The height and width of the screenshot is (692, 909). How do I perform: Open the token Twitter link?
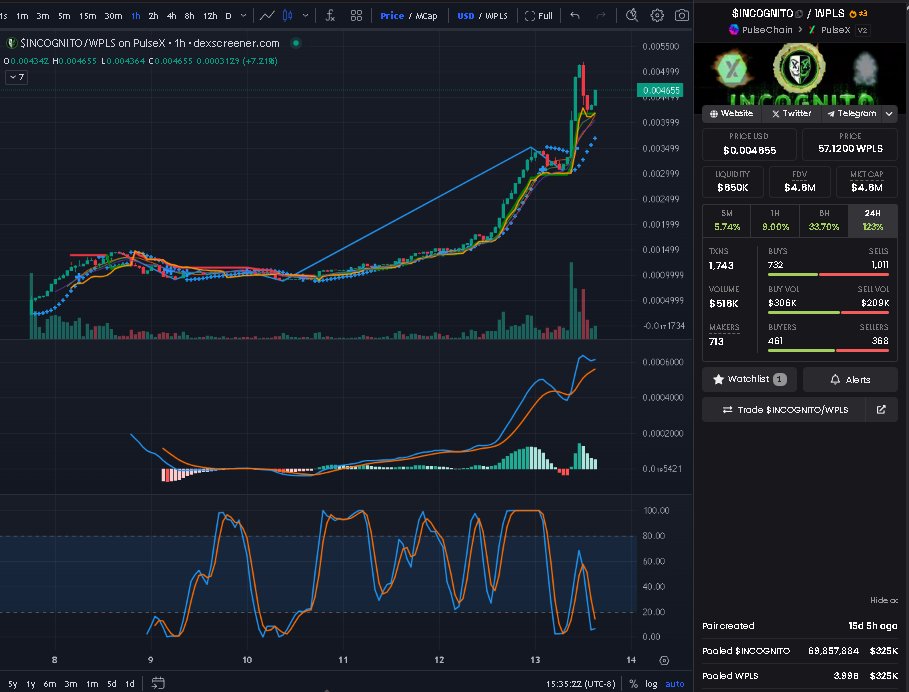tap(792, 114)
